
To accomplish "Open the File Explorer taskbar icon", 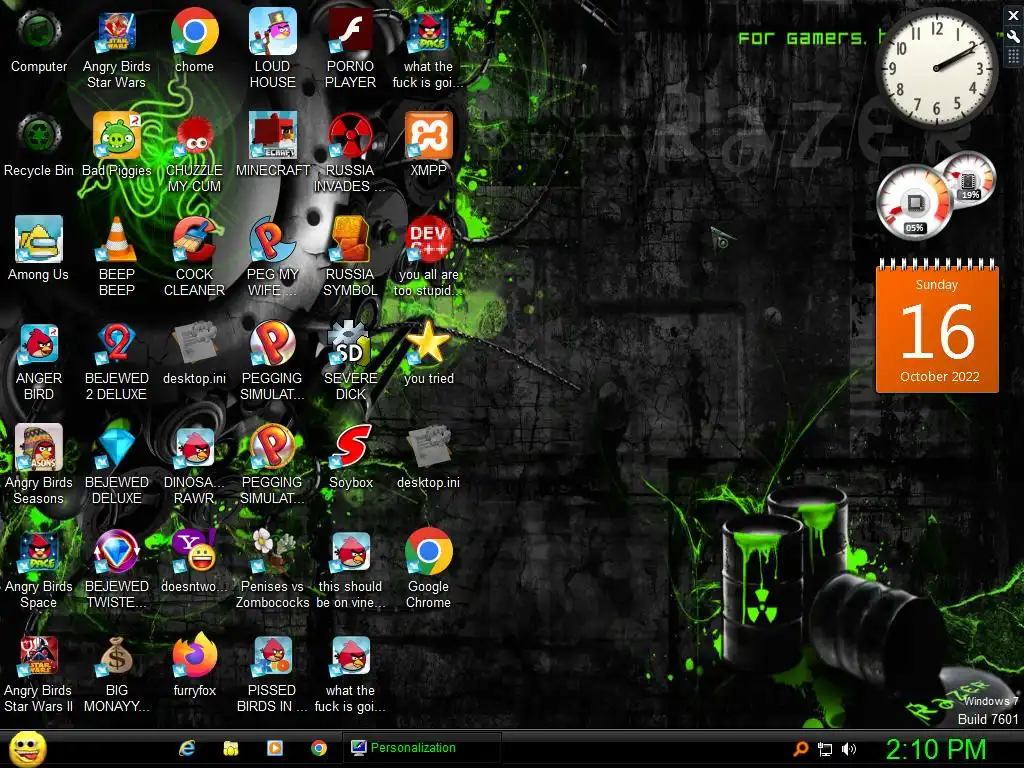I will pyautogui.click(x=231, y=748).
